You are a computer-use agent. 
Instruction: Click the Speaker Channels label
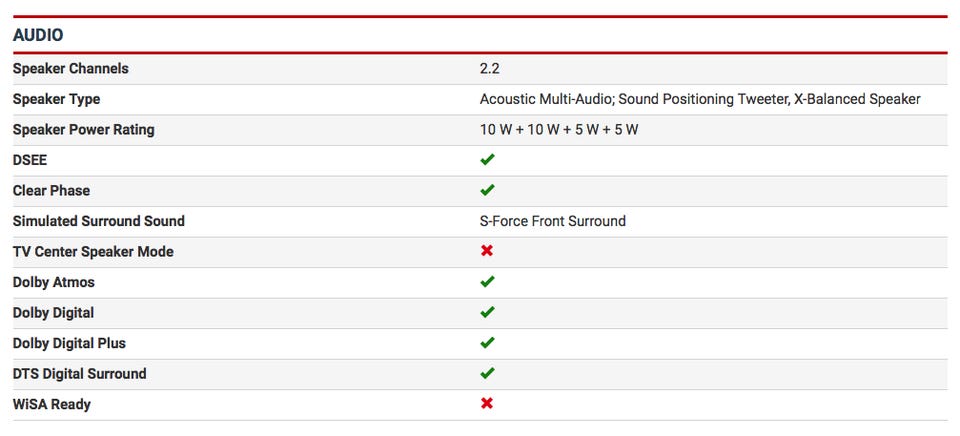click(x=70, y=69)
